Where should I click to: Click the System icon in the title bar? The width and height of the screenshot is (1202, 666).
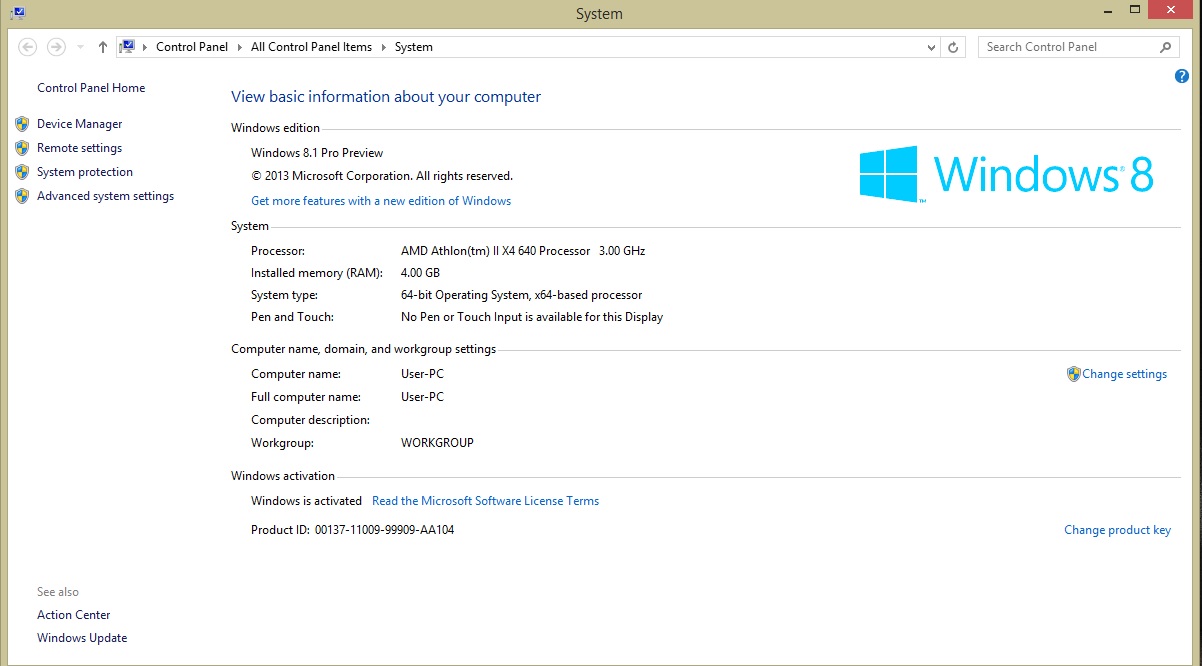[17, 13]
